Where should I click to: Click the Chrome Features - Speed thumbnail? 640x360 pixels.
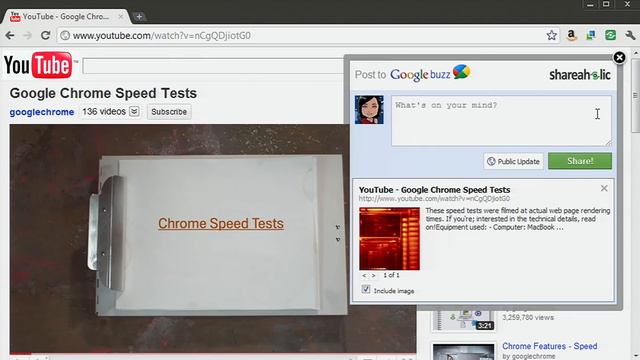[x=464, y=352]
